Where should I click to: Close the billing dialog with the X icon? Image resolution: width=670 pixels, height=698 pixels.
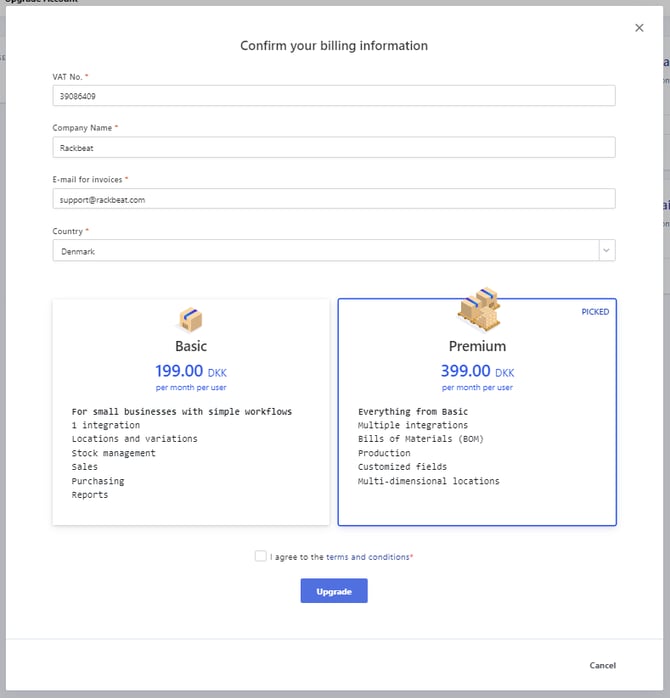(x=639, y=28)
